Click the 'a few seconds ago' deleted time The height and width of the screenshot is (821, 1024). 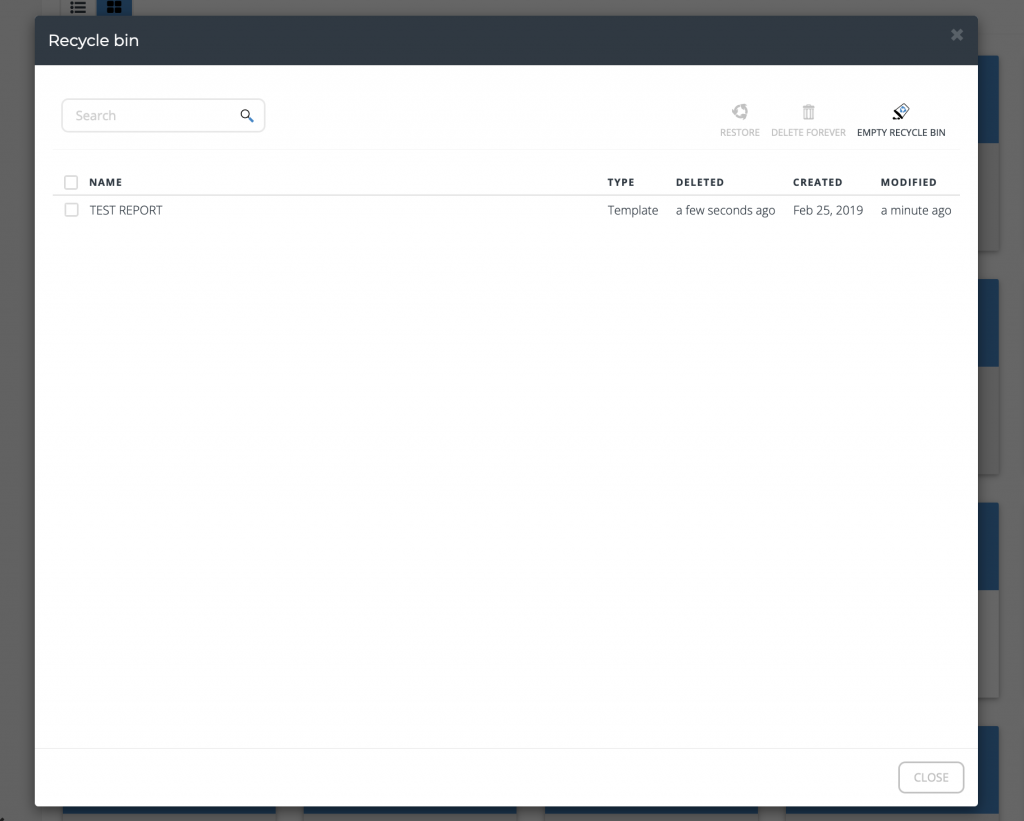pos(725,211)
